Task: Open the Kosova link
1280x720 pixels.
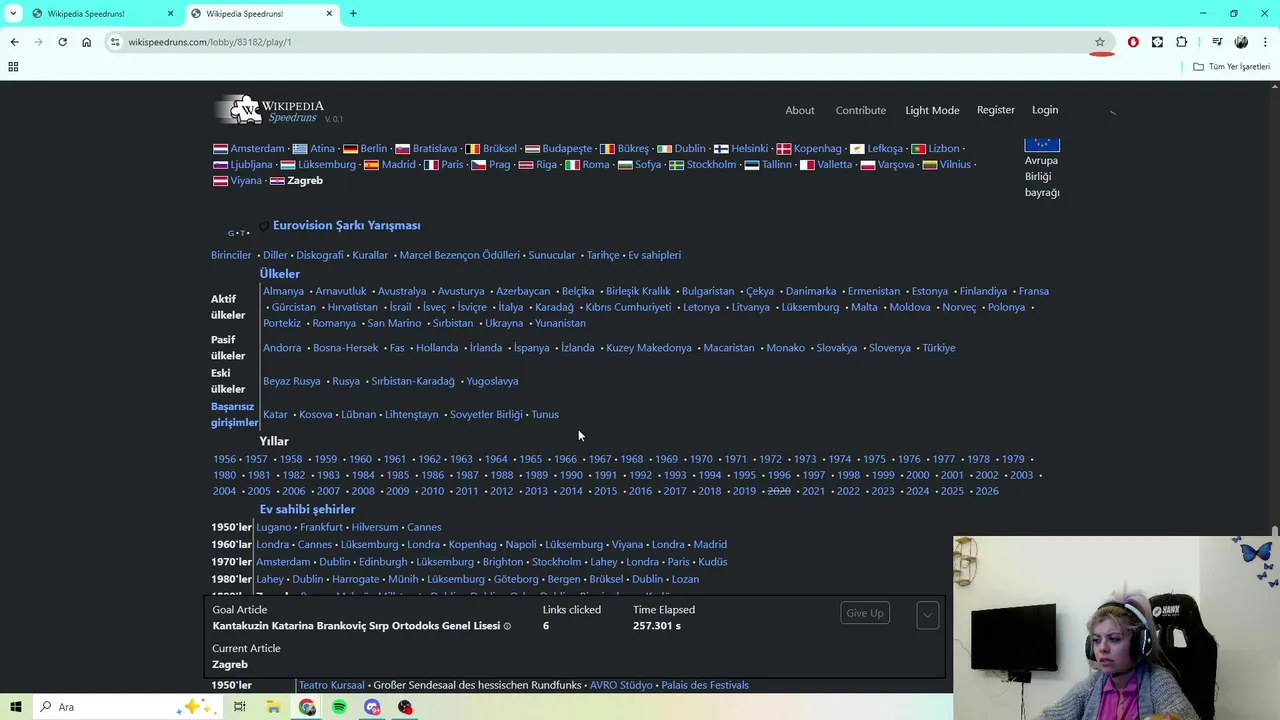Action: pyautogui.click(x=316, y=415)
